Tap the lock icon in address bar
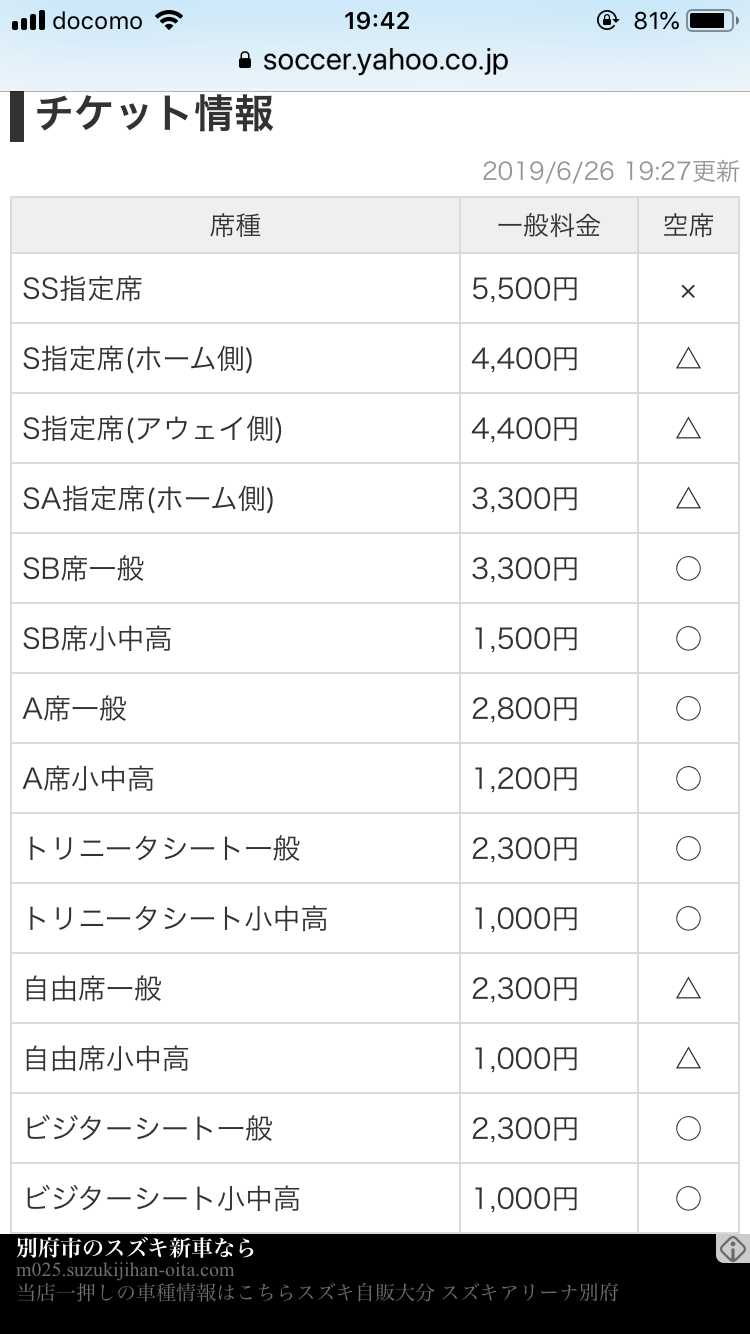Image resolution: width=750 pixels, height=1334 pixels. point(245,61)
